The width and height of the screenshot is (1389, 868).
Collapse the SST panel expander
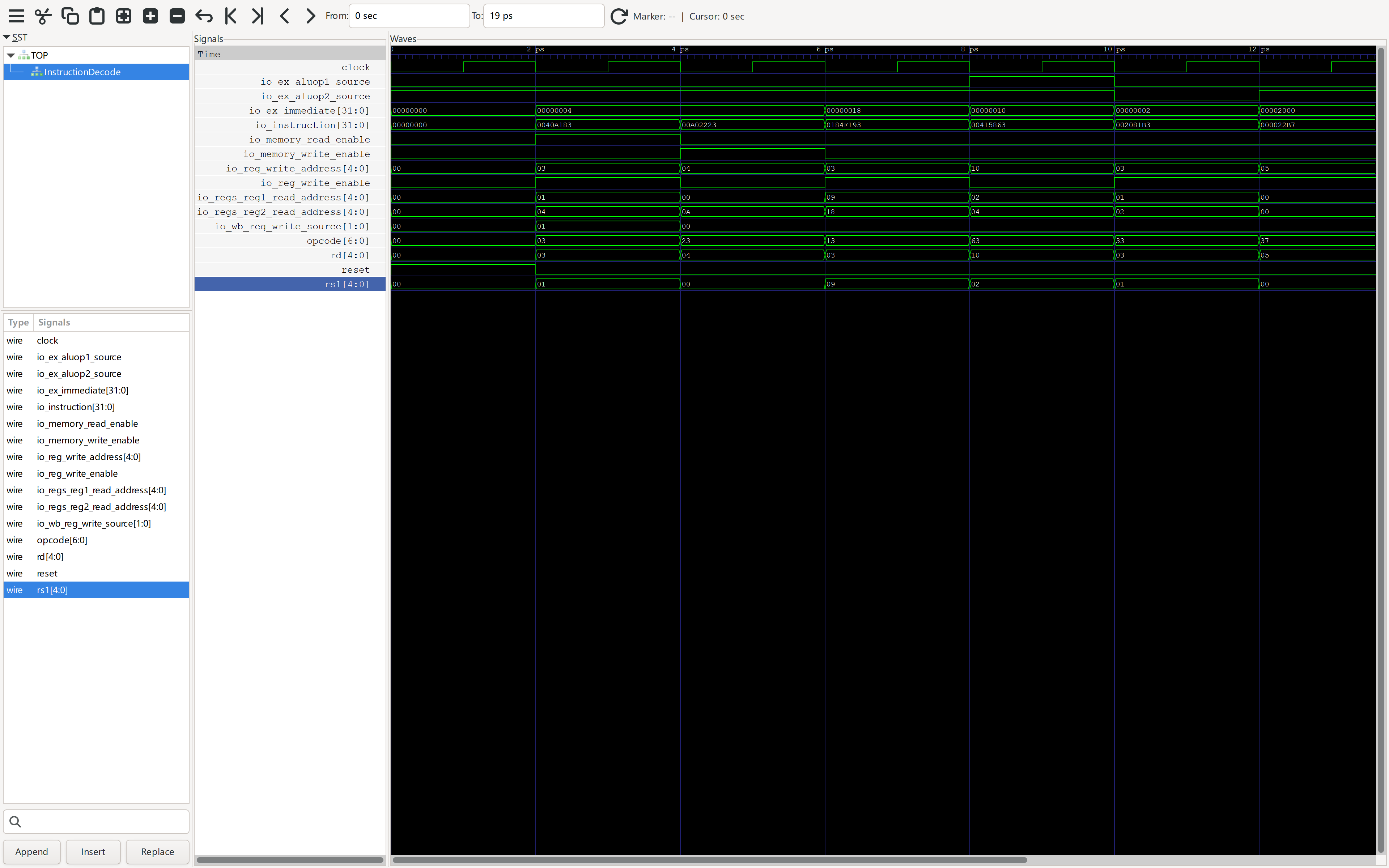pyautogui.click(x=7, y=37)
